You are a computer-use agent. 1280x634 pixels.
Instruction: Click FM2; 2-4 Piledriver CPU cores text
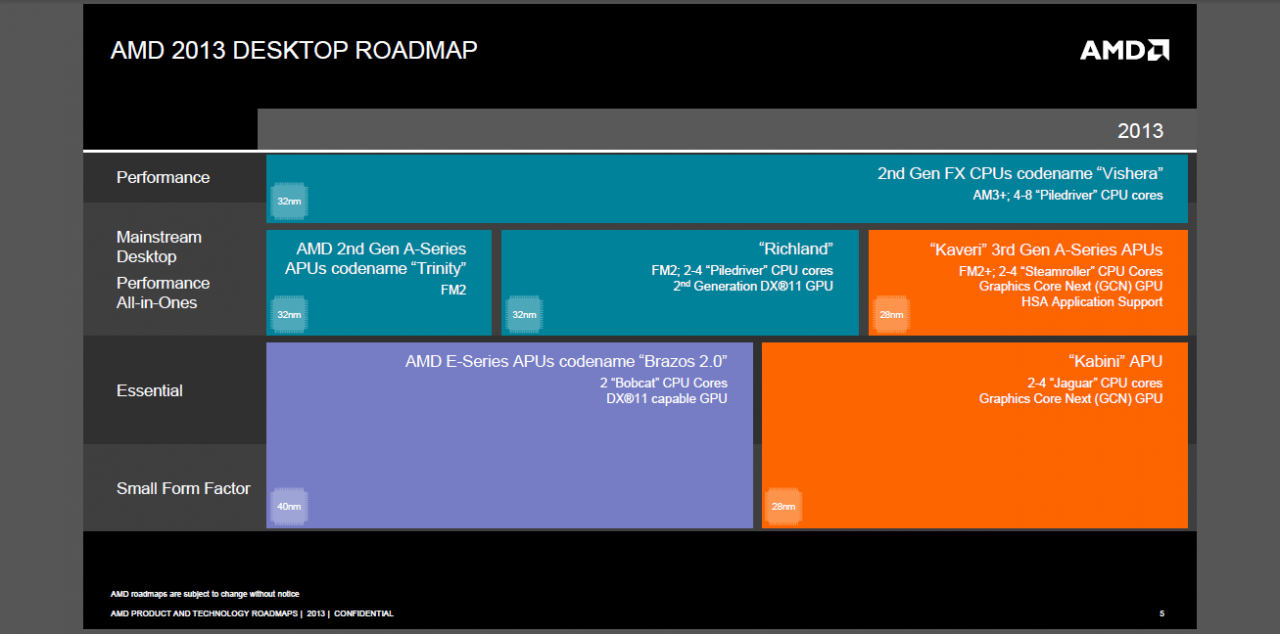coord(742,271)
